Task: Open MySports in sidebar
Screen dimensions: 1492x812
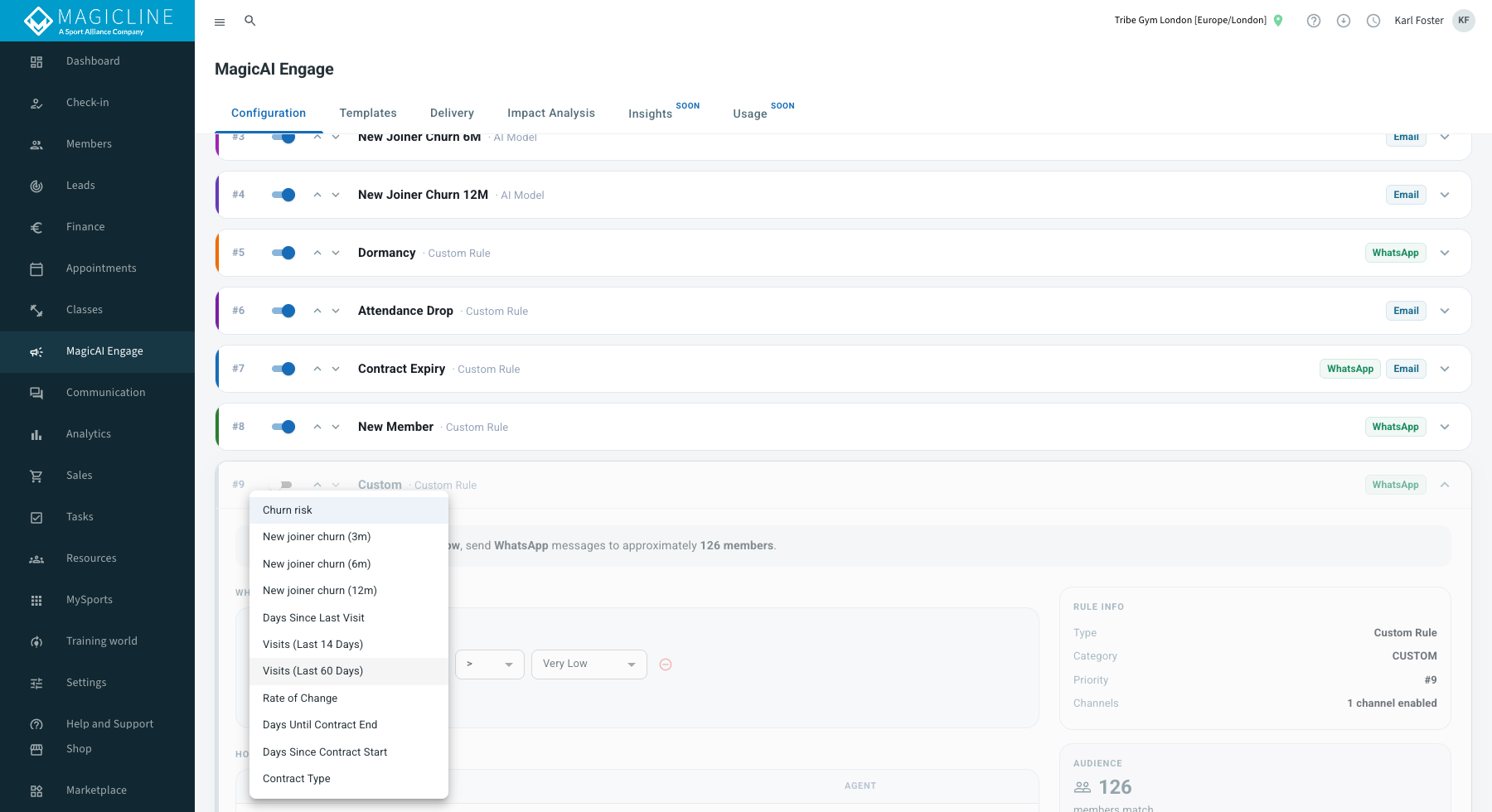Action: tap(97, 600)
